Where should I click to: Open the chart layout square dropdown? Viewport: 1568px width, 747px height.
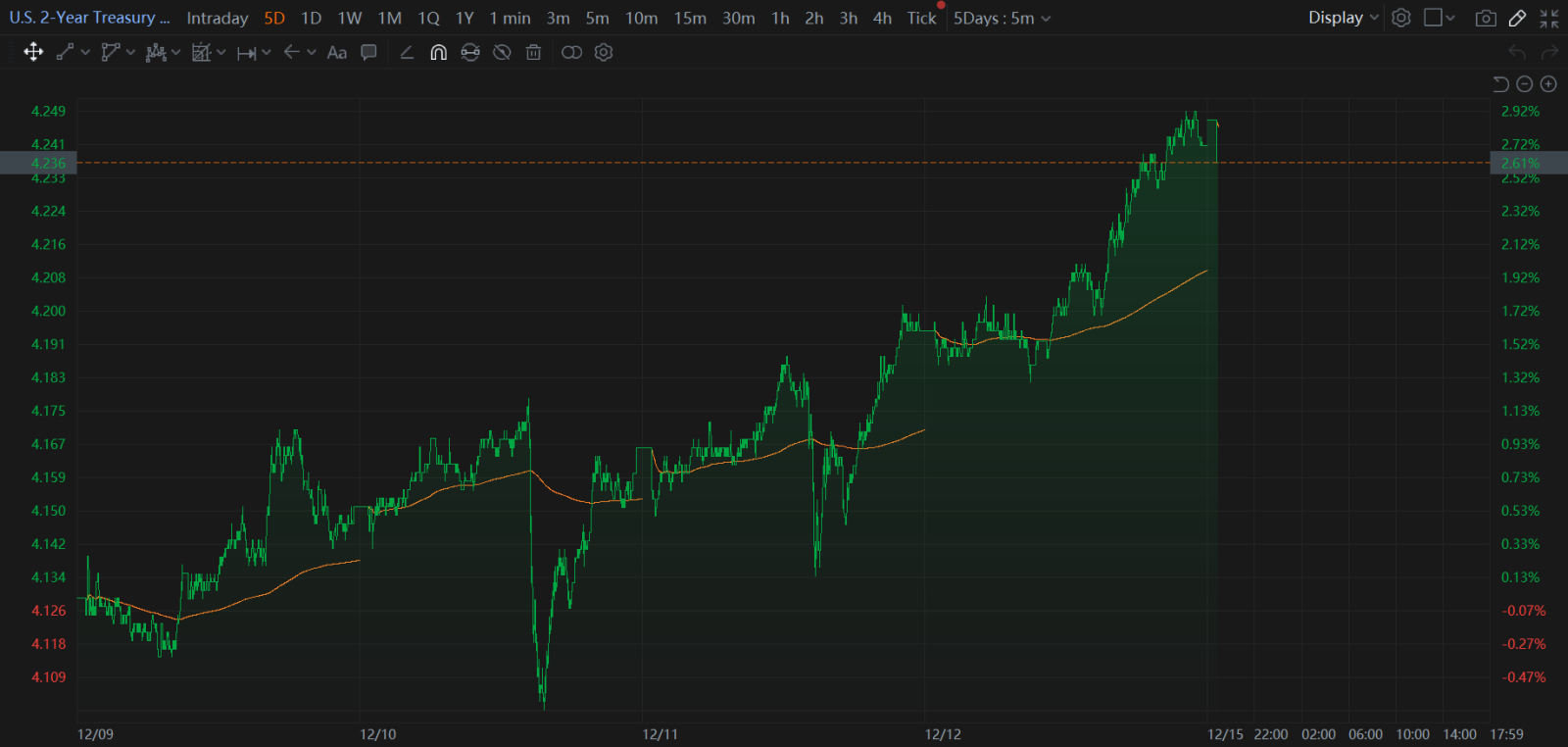pyautogui.click(x=1440, y=18)
